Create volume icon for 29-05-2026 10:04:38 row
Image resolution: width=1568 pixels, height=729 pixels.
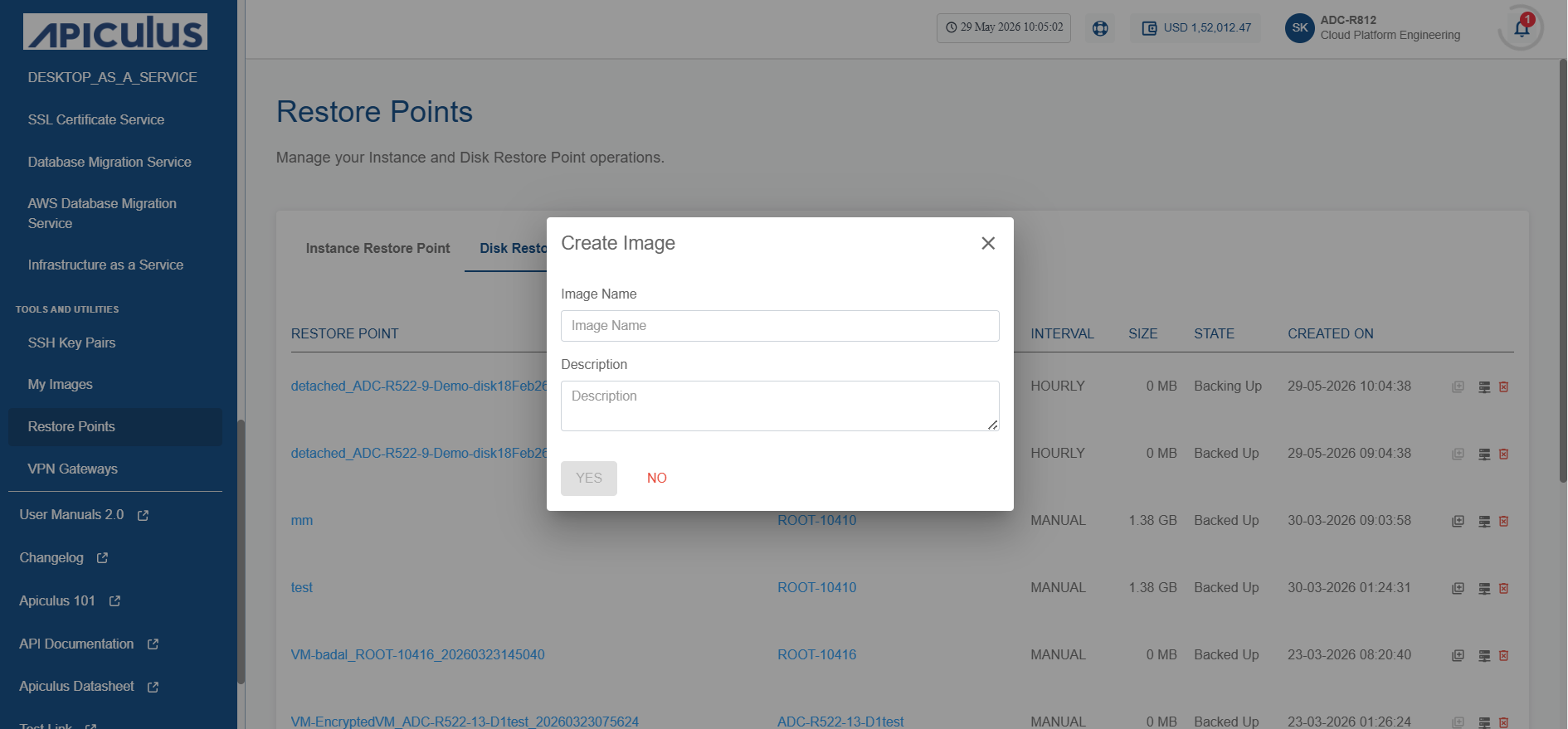point(1484,387)
